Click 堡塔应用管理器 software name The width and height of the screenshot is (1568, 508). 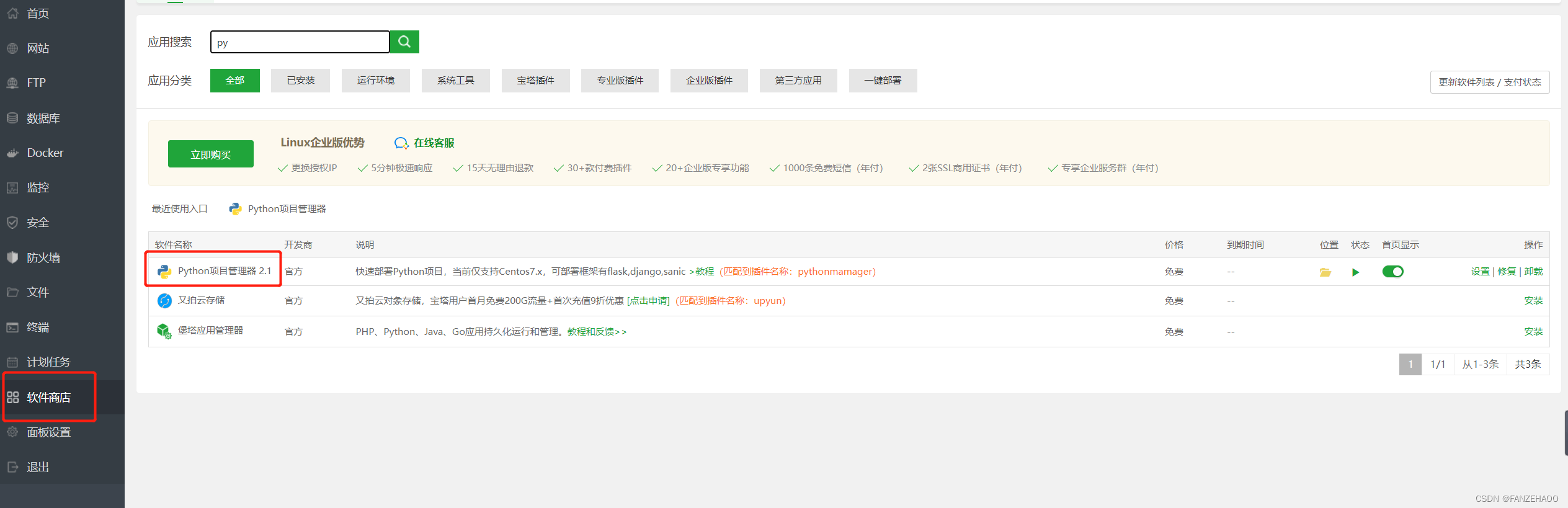[210, 331]
